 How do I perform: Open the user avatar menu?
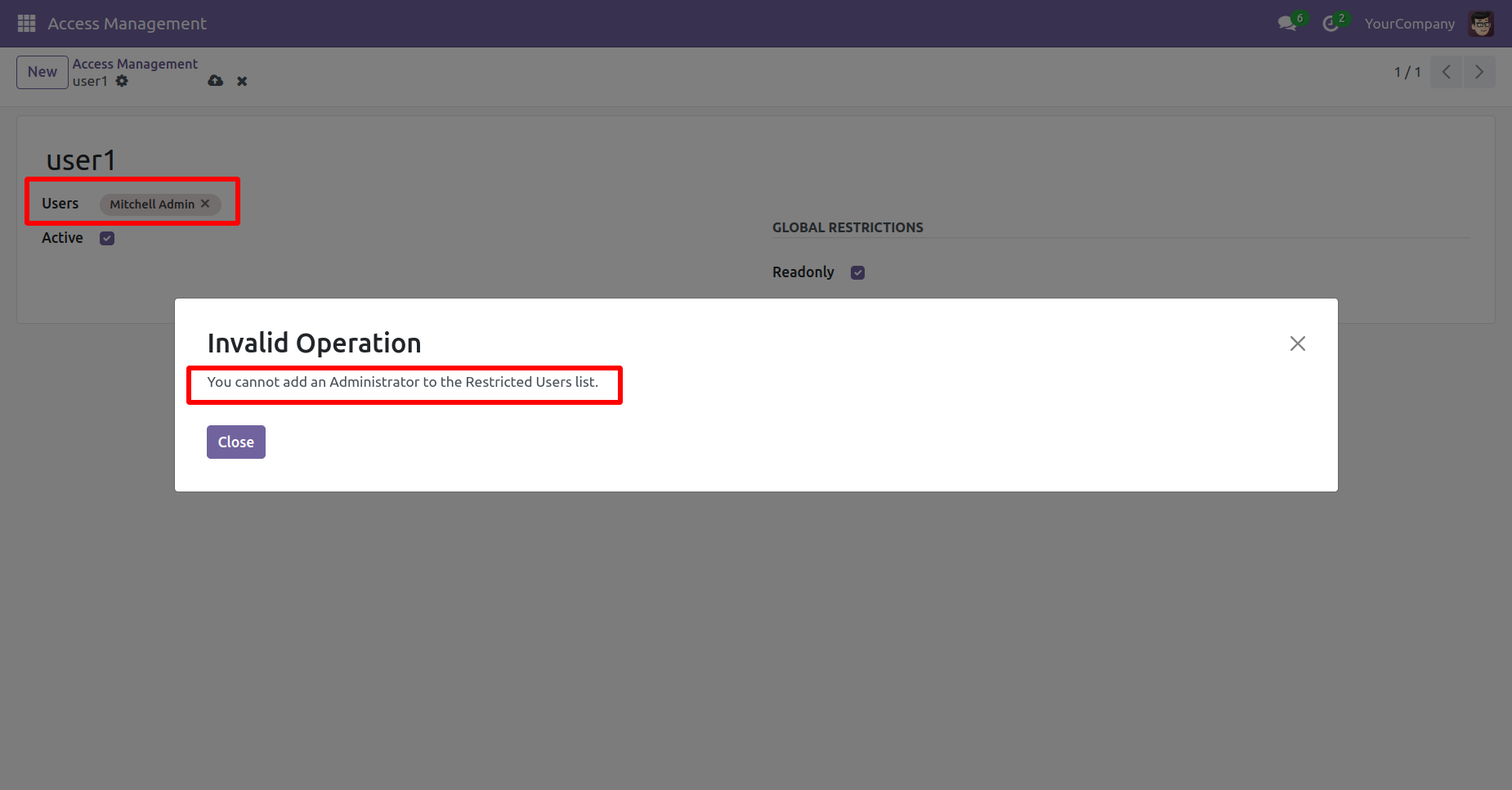point(1481,24)
